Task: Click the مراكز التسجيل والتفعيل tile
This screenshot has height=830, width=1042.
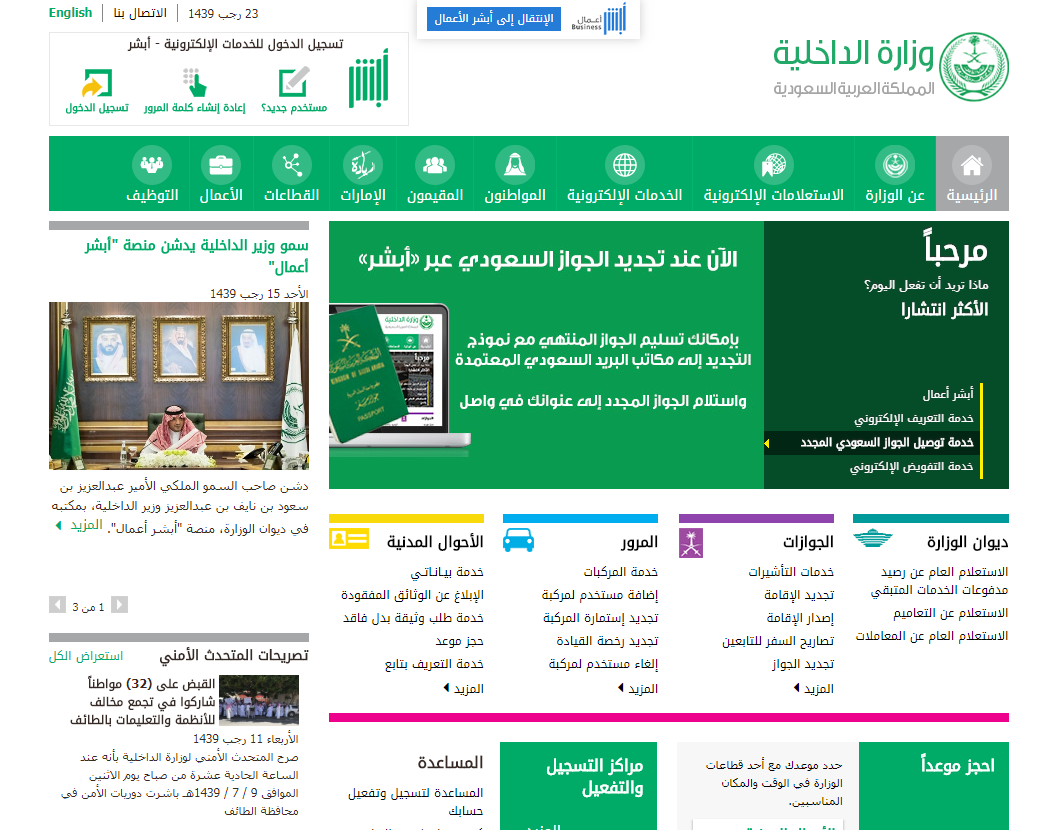Action: (578, 785)
